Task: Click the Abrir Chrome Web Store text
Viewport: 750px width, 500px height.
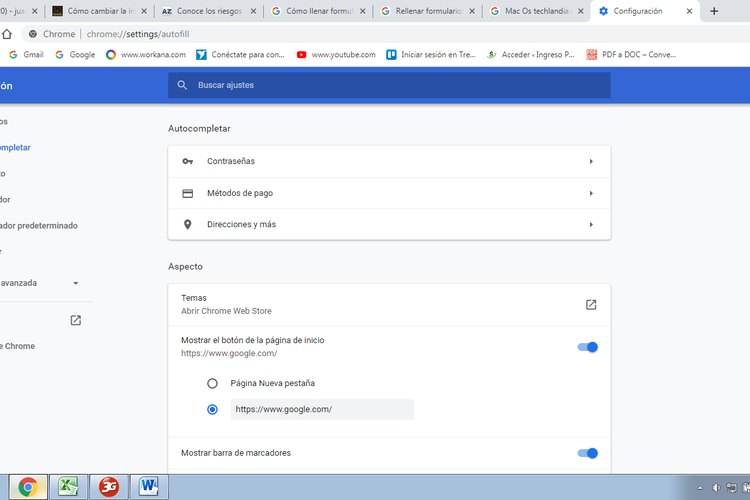Action: tap(226, 311)
